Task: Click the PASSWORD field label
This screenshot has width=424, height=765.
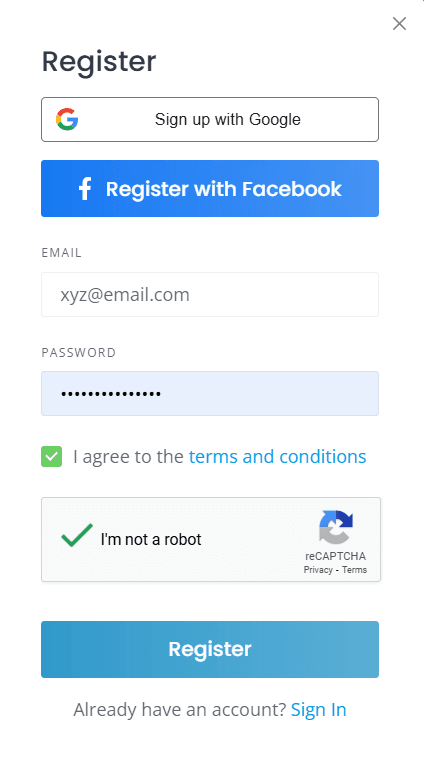Action: coord(79,353)
